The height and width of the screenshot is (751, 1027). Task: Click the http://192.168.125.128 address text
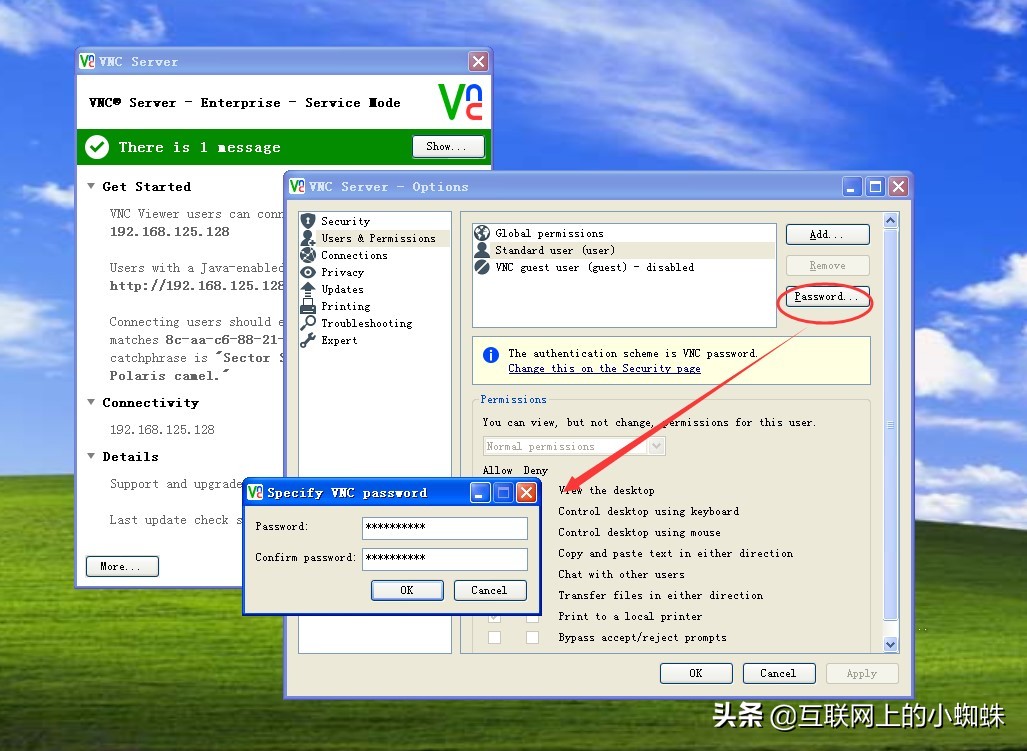[x=196, y=285]
